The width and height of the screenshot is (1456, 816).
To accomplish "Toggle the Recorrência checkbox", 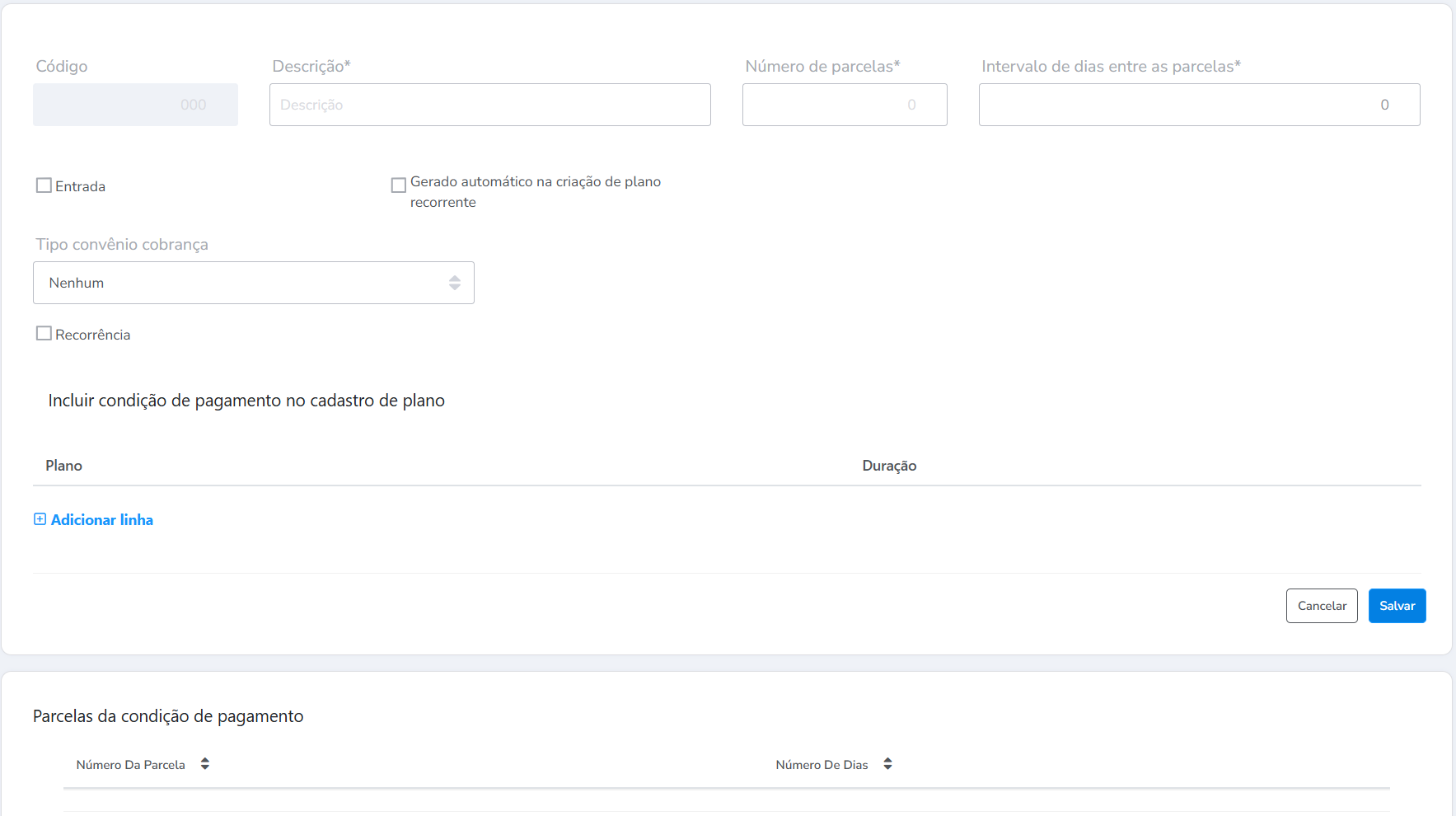I will click(44, 333).
